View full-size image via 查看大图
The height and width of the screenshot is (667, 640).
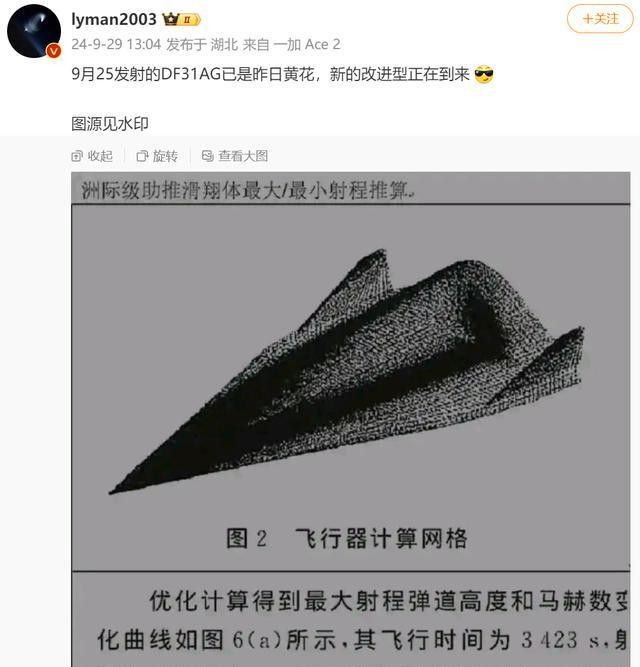click(x=235, y=156)
